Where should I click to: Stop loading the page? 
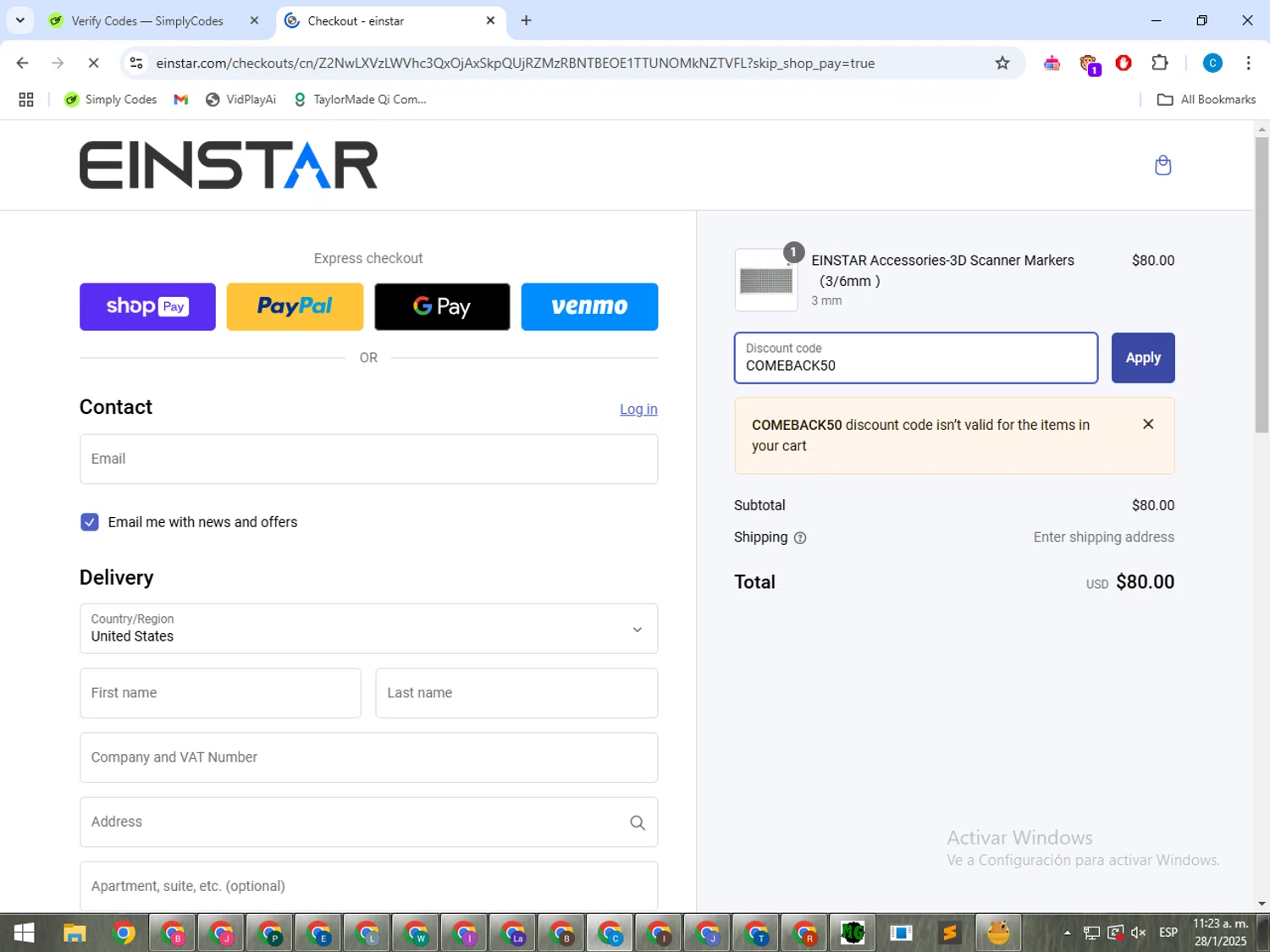tap(93, 63)
